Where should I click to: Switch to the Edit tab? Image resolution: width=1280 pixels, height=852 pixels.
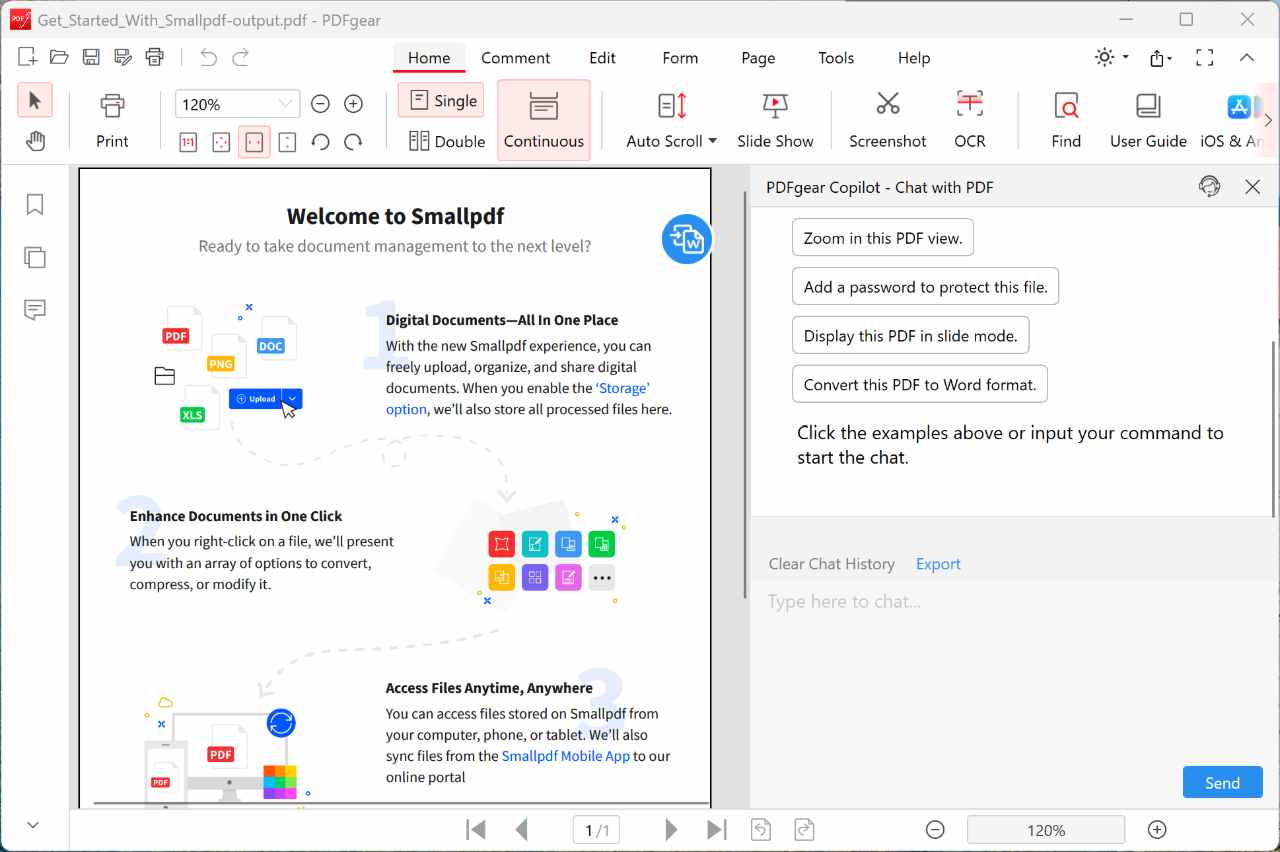coord(602,58)
